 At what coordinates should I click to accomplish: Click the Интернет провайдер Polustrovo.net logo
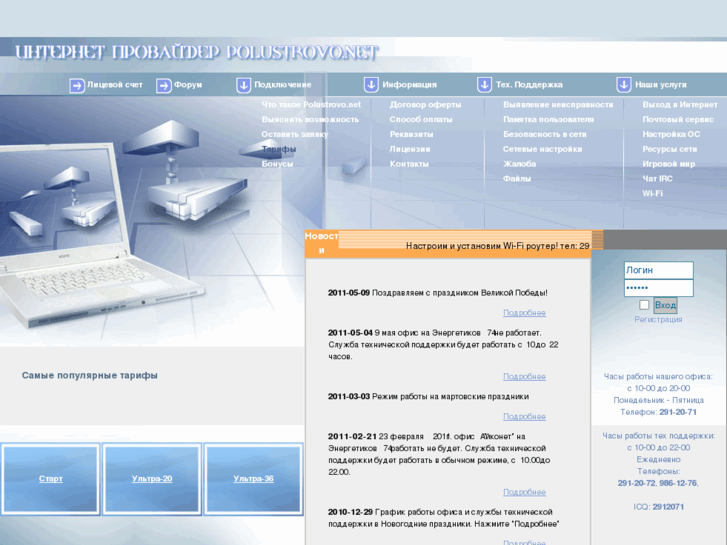pos(197,52)
